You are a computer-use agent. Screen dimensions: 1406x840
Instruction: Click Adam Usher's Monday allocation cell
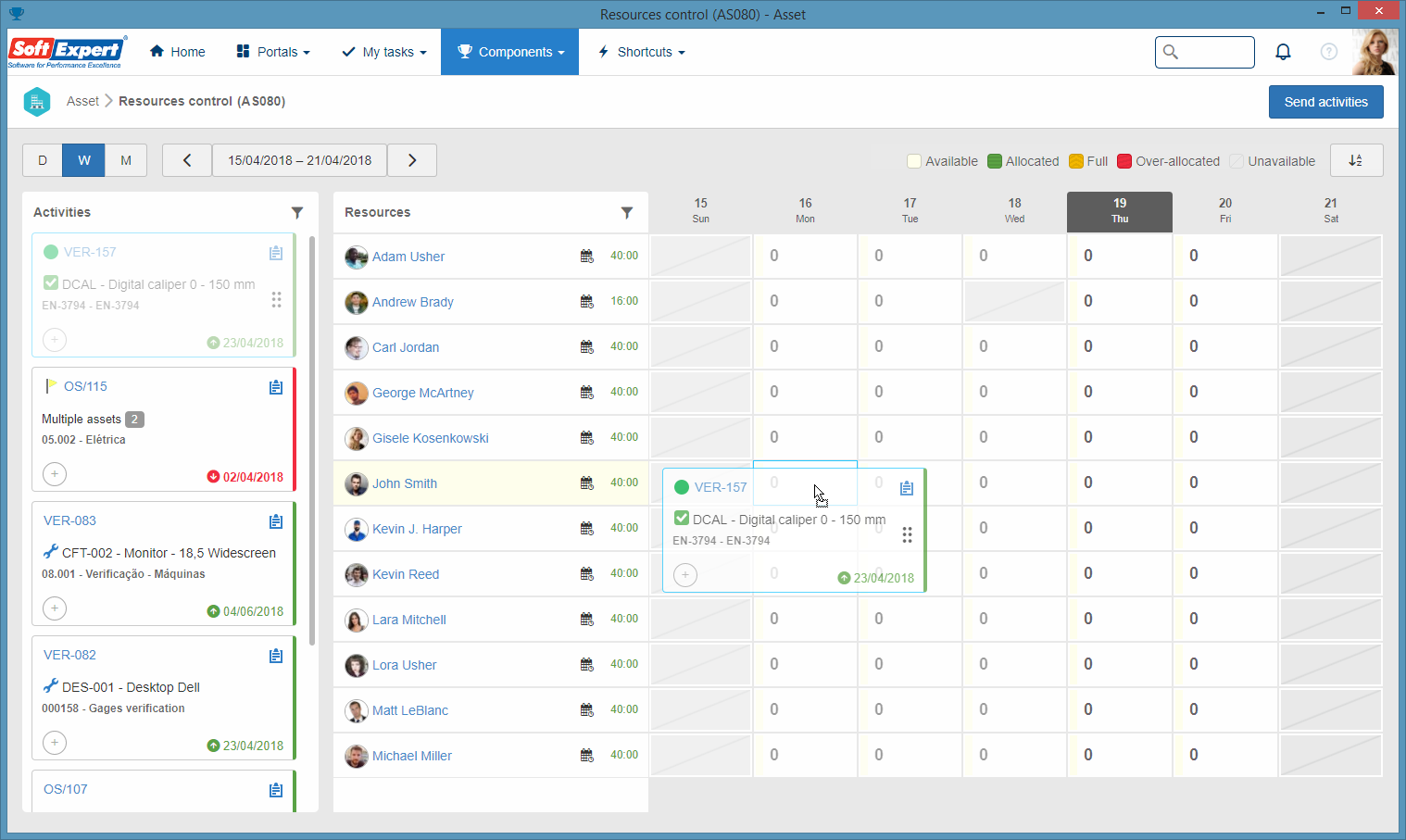coord(805,257)
